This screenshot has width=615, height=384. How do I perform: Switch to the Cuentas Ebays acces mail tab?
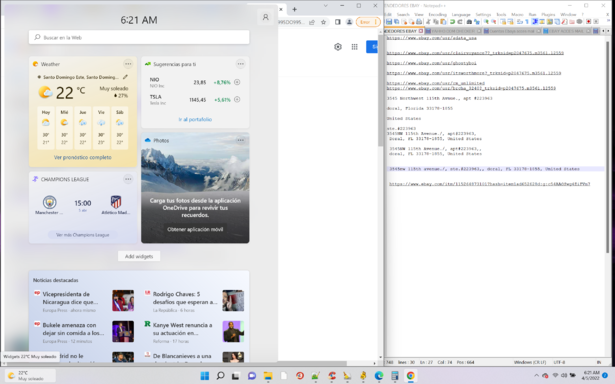tap(512, 31)
